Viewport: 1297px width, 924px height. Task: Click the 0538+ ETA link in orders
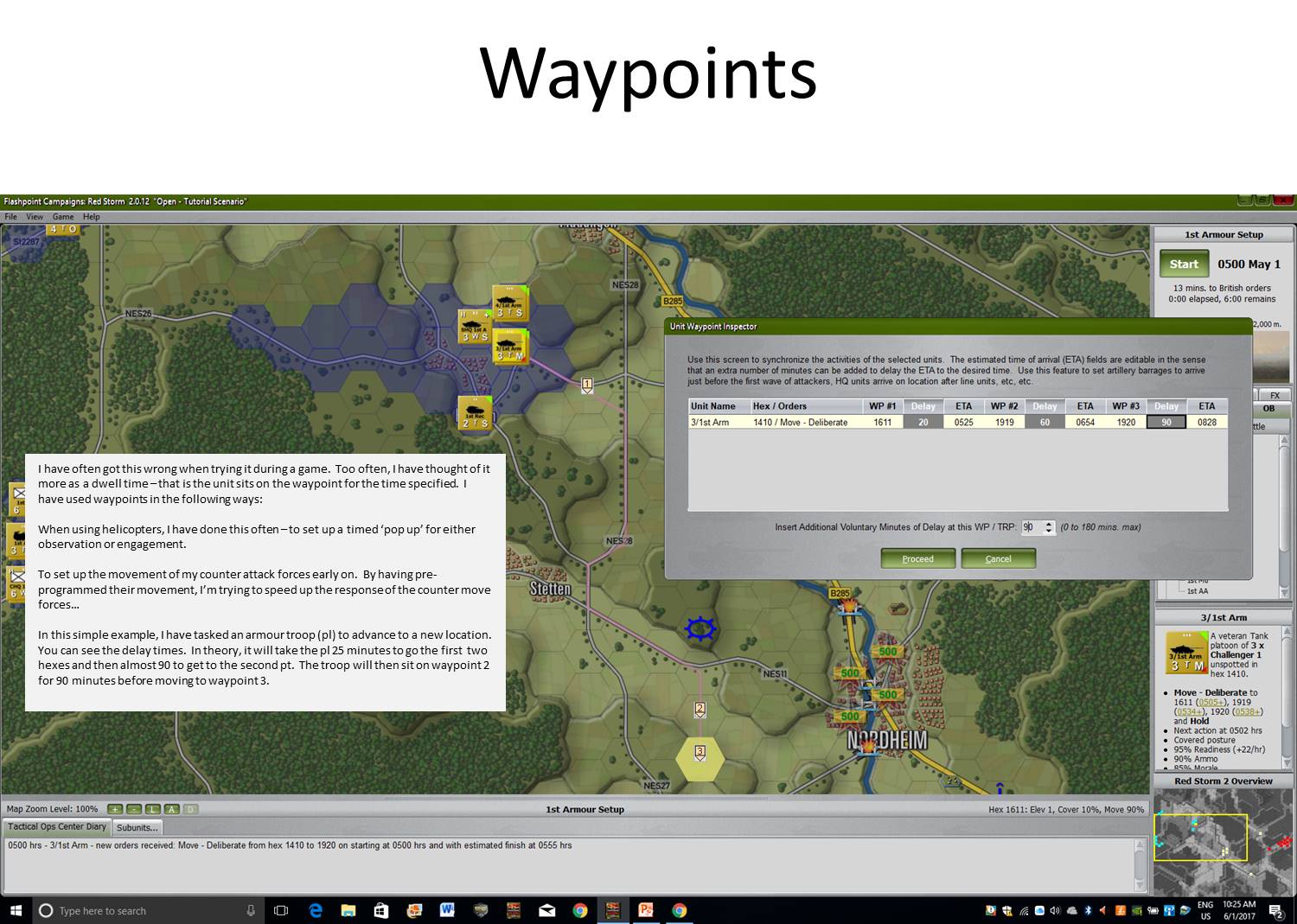[x=1248, y=711]
